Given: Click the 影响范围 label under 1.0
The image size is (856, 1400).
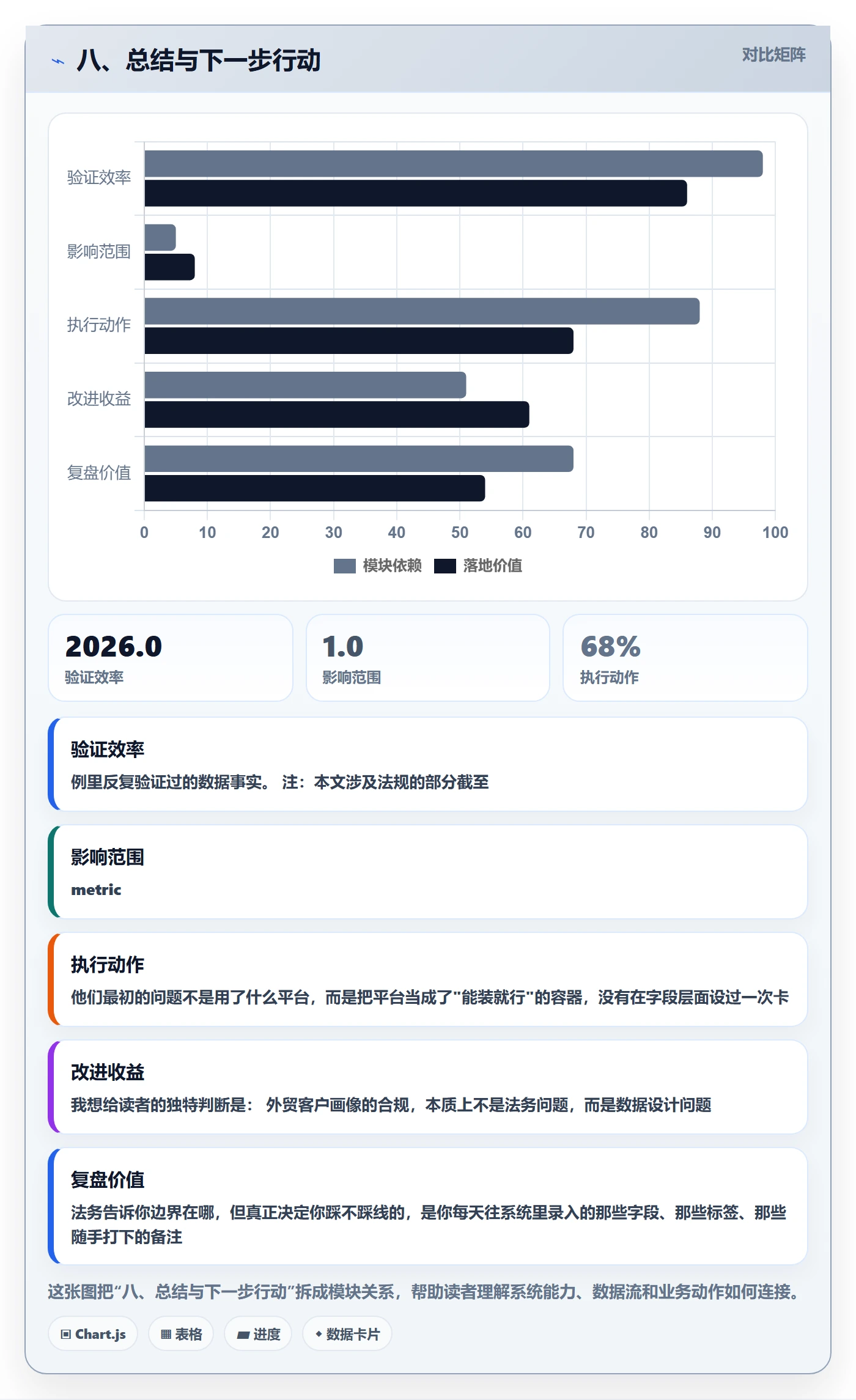Looking at the screenshot, I should point(352,677).
